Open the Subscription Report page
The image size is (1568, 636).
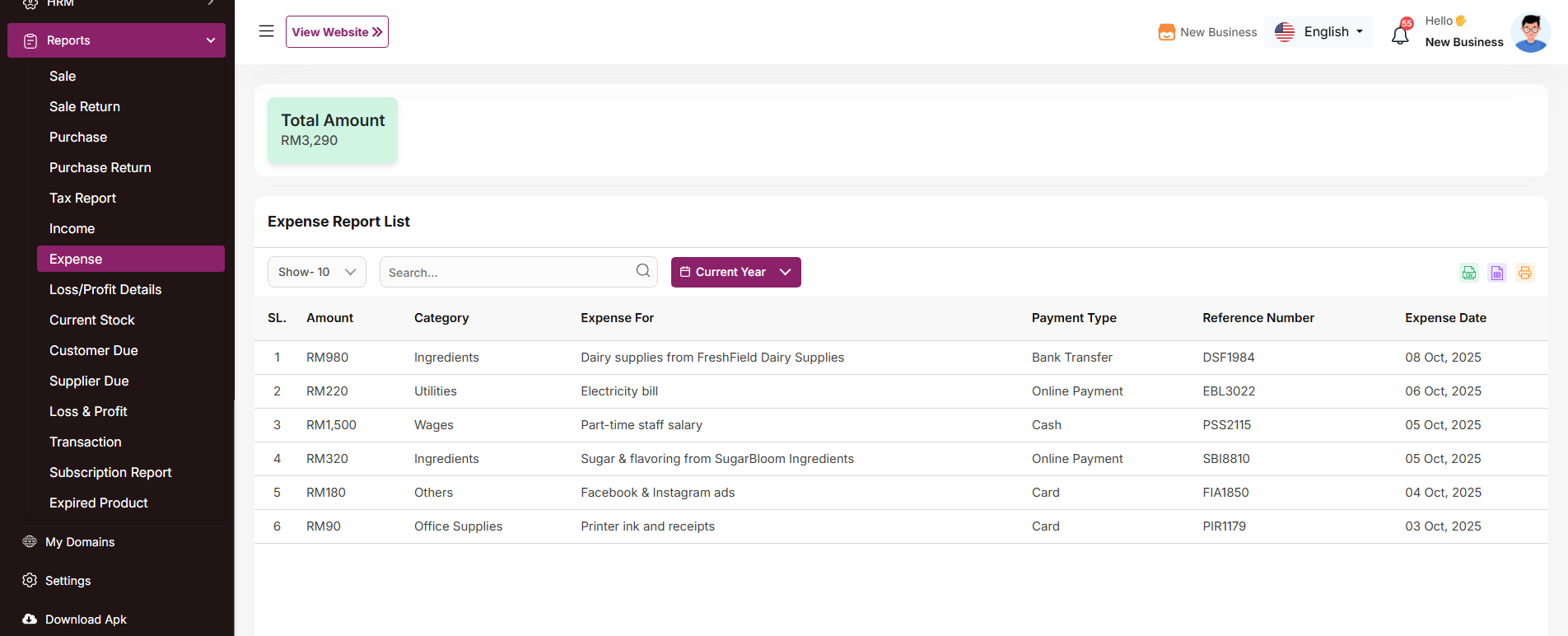pyautogui.click(x=110, y=472)
